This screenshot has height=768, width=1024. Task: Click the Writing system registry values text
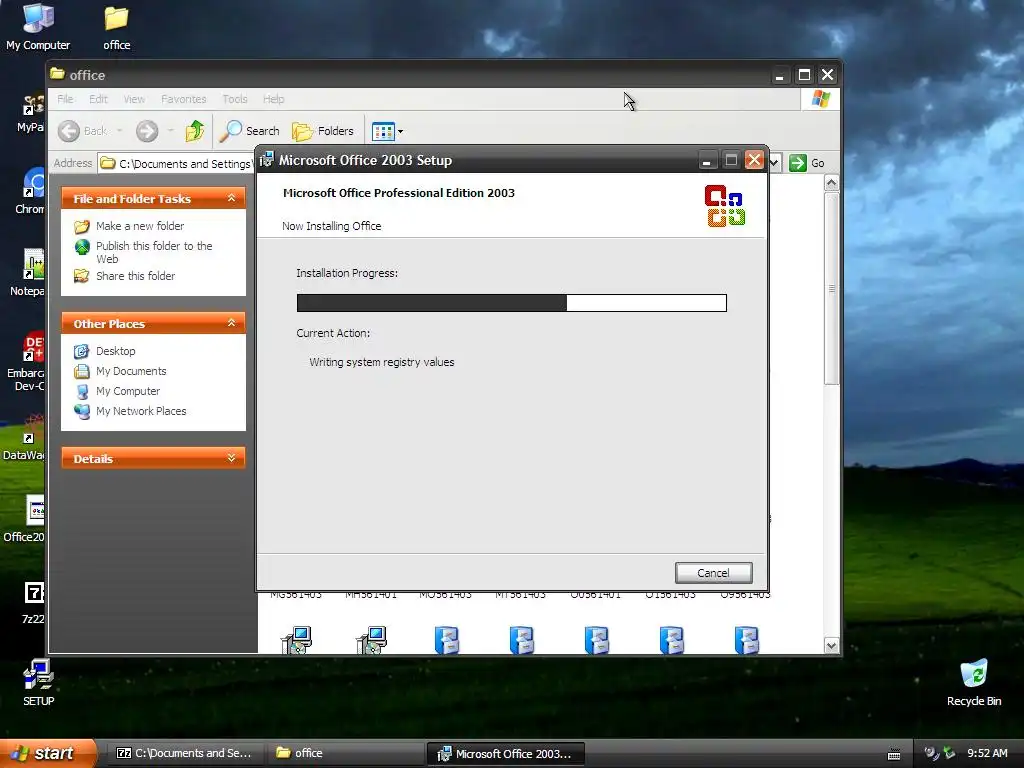pyautogui.click(x=381, y=362)
